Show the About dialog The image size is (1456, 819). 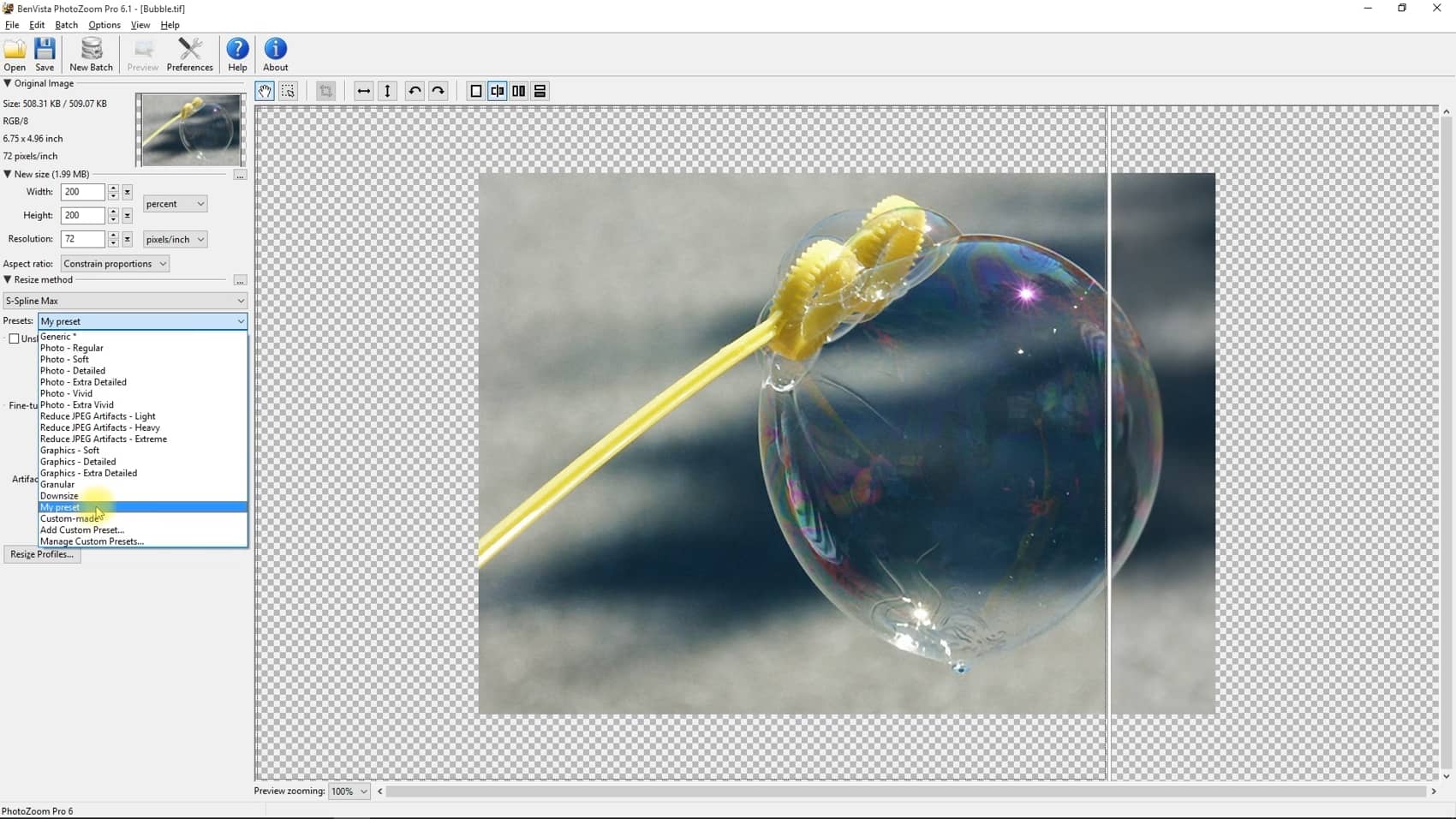point(275,55)
